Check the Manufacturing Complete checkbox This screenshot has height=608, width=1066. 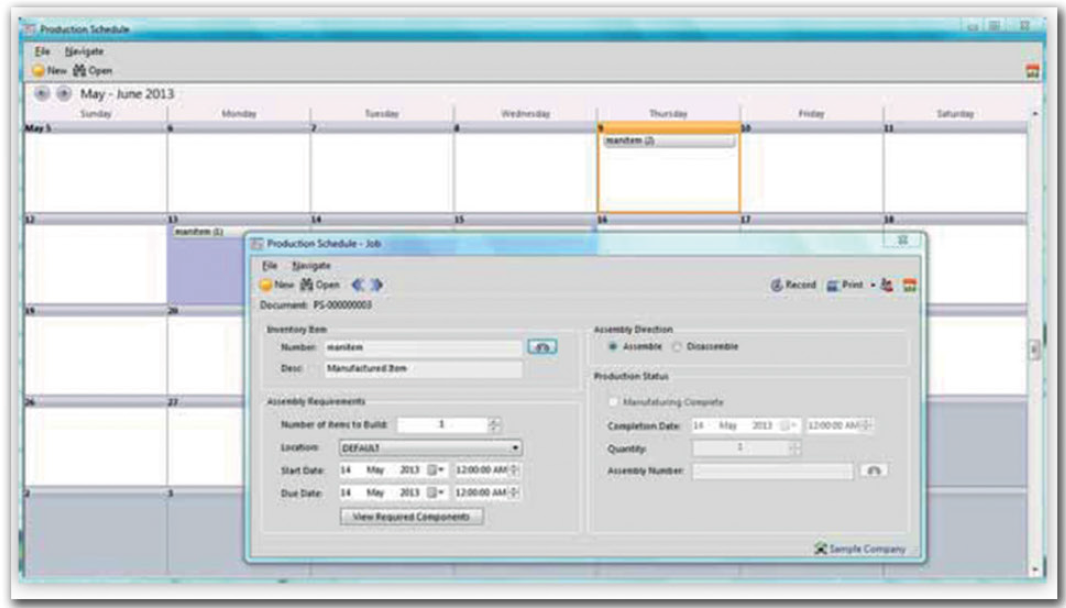point(613,402)
